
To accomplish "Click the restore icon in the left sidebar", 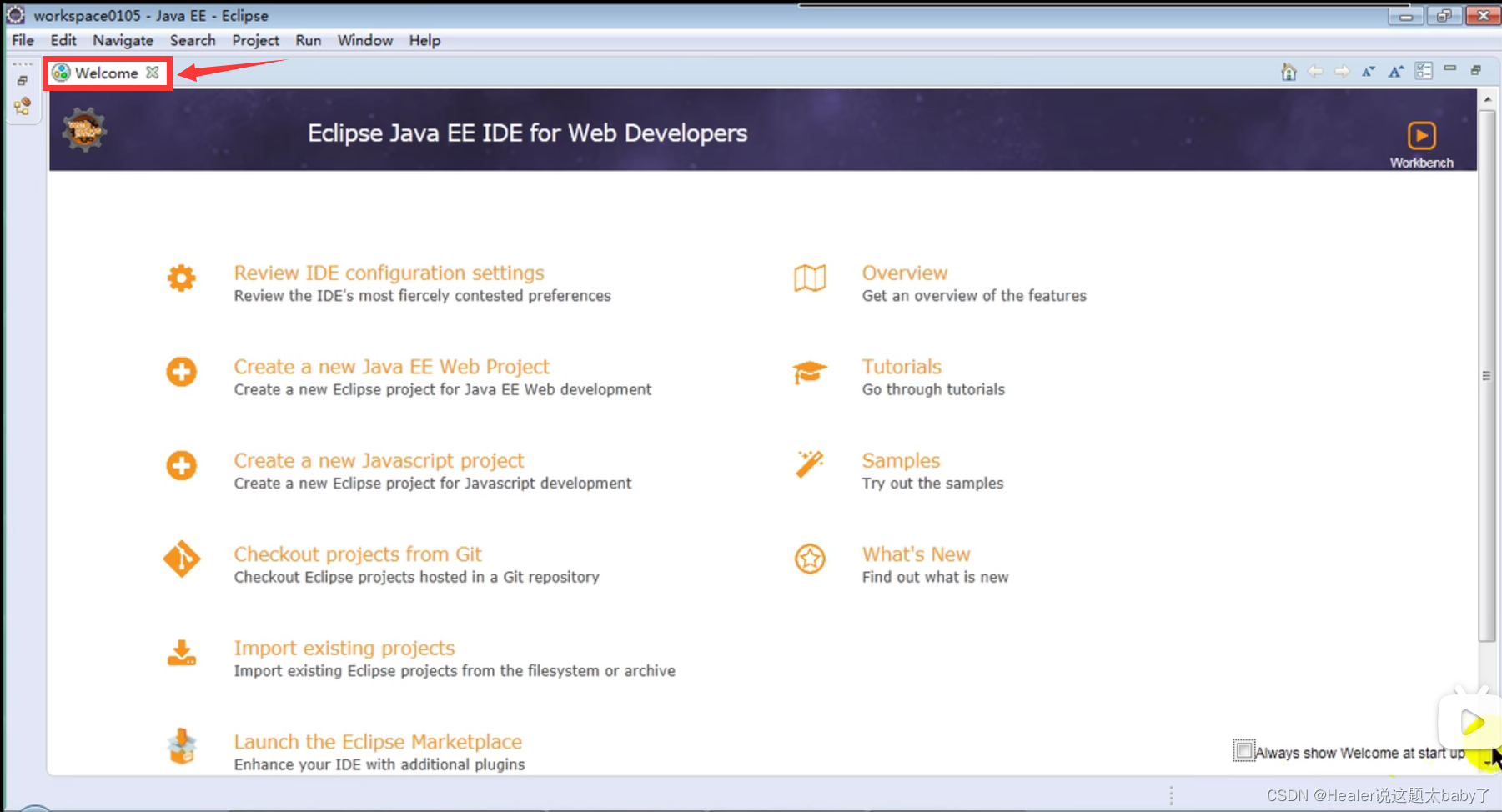I will 23,81.
